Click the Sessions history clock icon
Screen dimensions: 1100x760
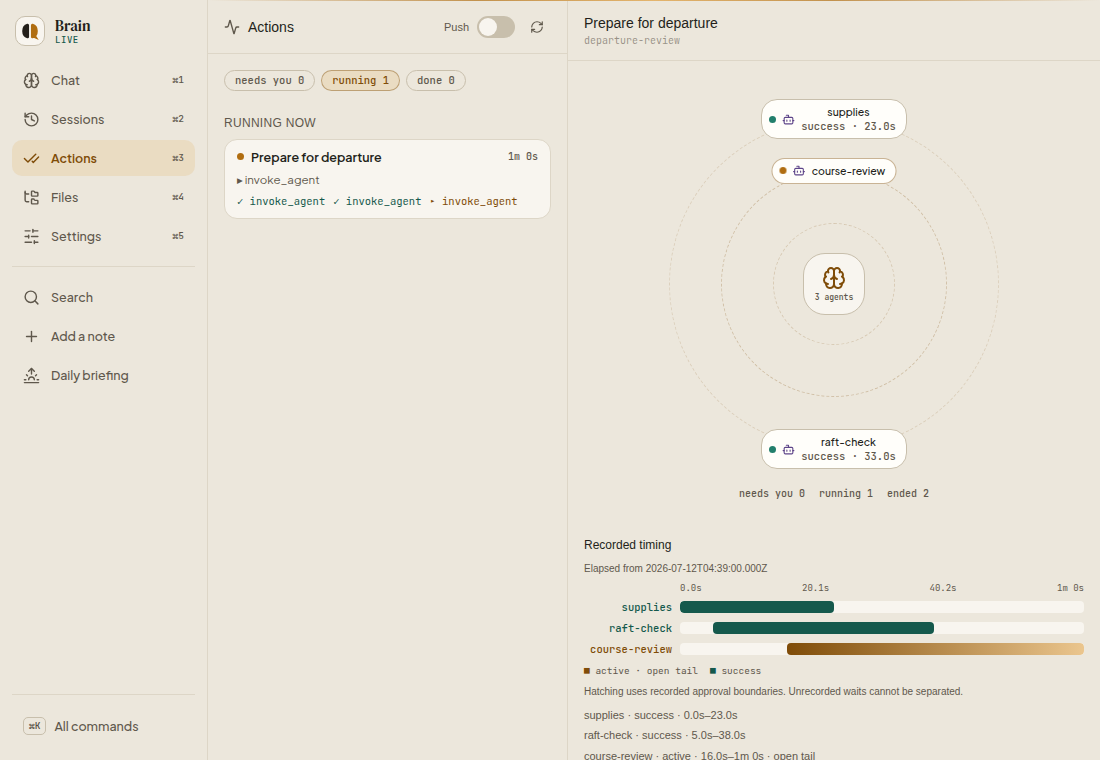point(32,119)
